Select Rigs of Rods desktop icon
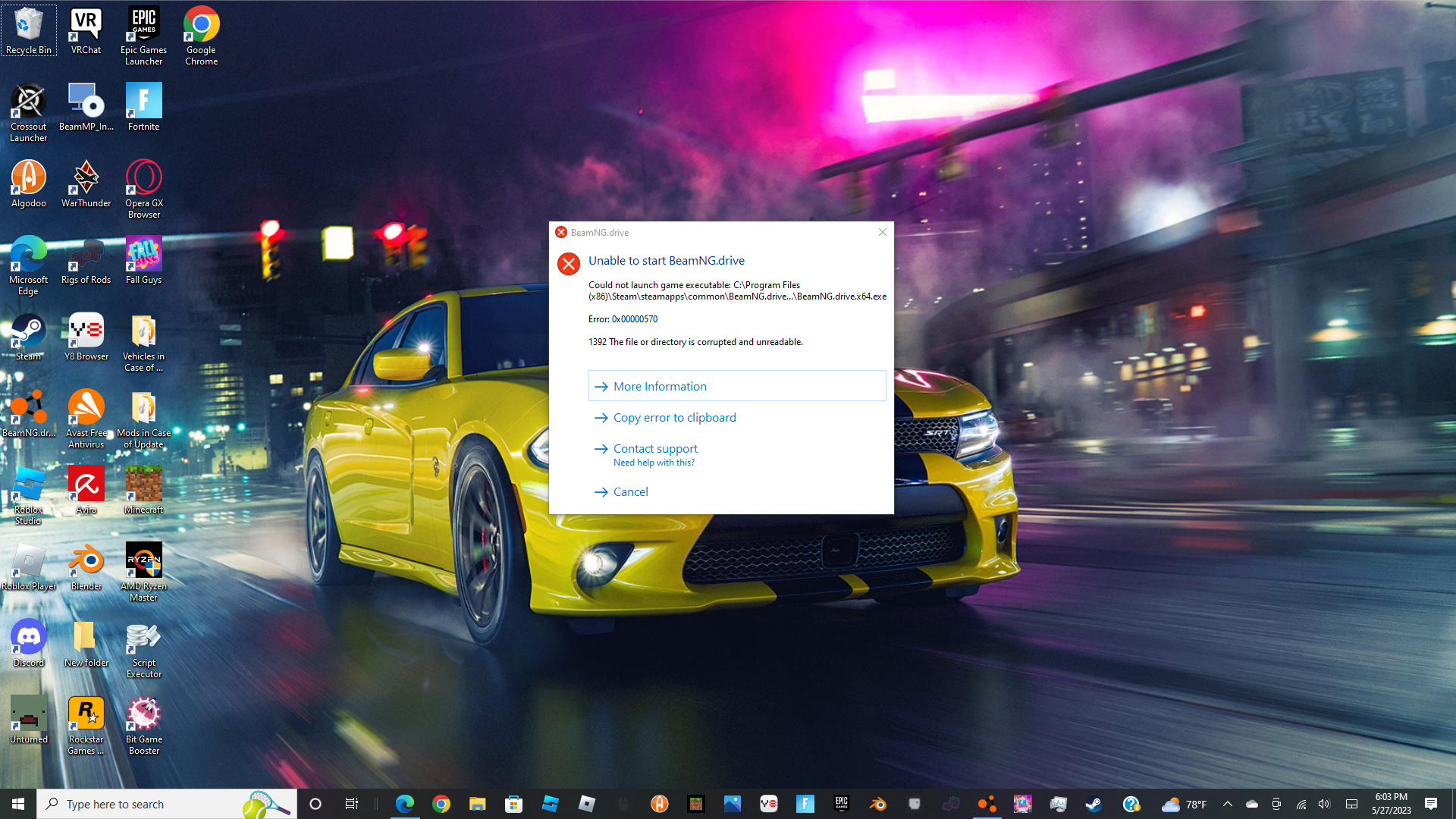The image size is (1456, 819). (86, 260)
